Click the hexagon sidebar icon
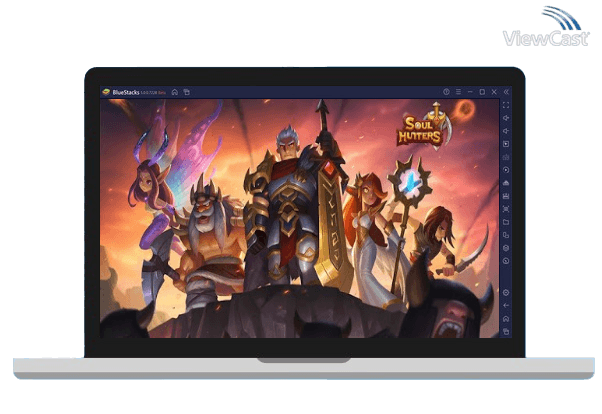This screenshot has width=602, height=414. pyautogui.click(x=506, y=248)
